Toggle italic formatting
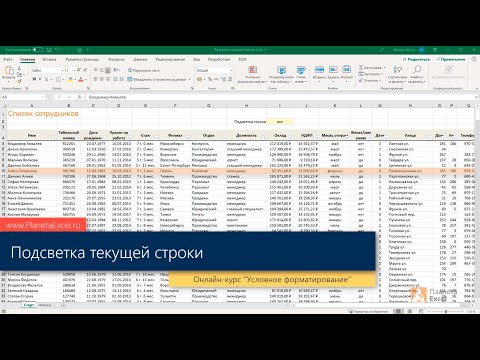 (x=40, y=79)
